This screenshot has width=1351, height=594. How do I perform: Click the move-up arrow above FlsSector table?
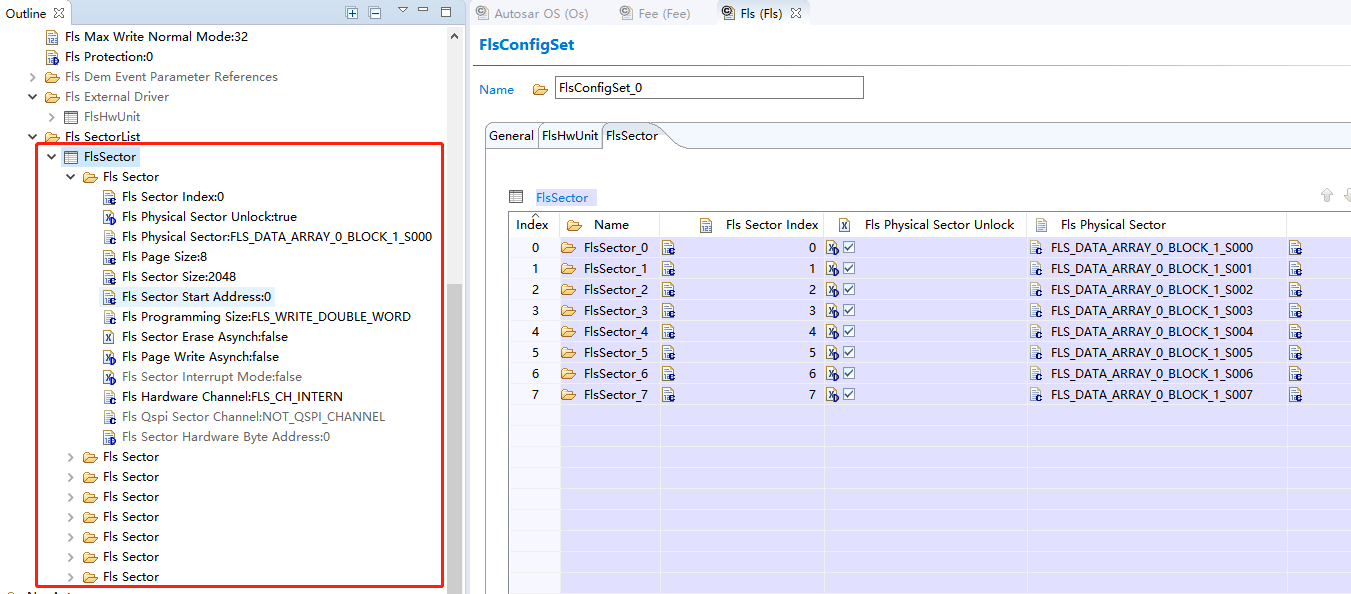tap(1327, 196)
